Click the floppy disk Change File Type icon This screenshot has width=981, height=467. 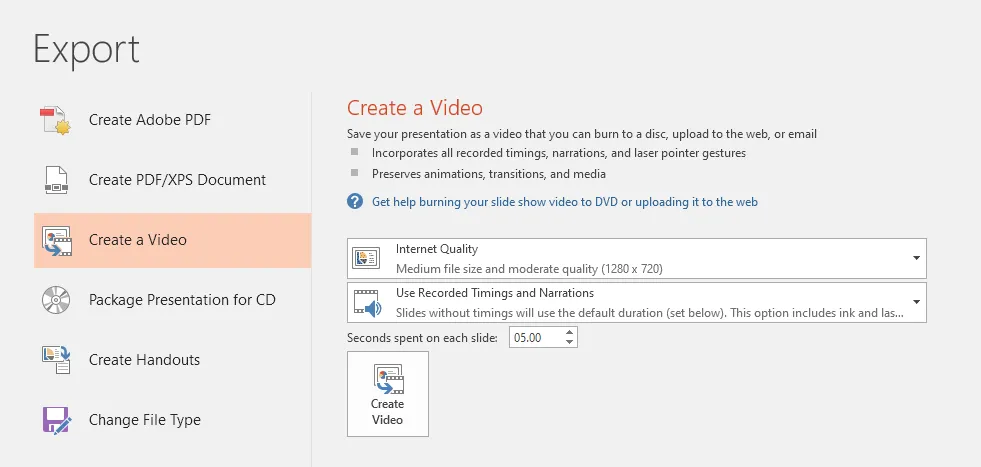pyautogui.click(x=56, y=420)
